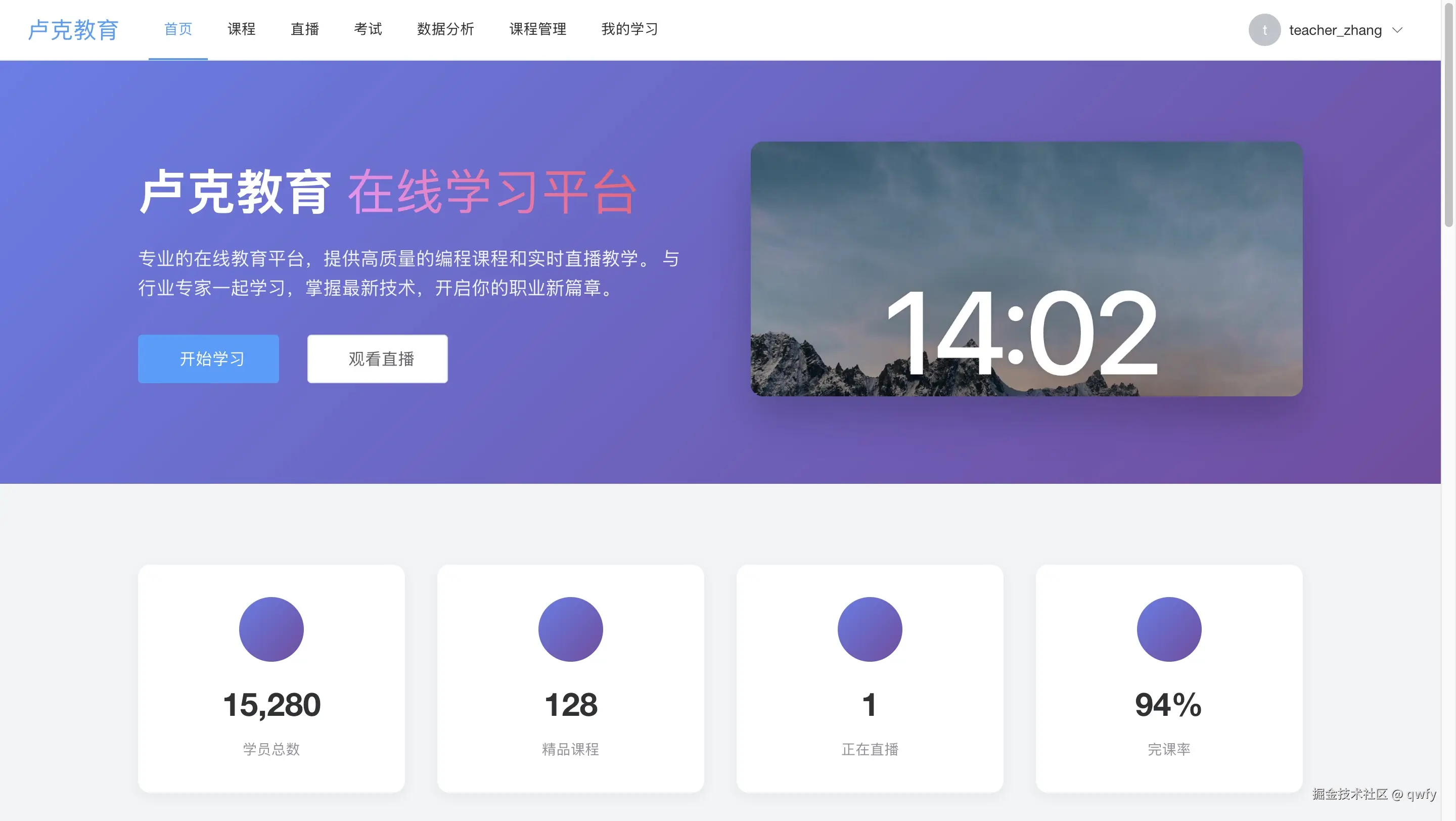Open the 课程 menu item

coord(241,29)
